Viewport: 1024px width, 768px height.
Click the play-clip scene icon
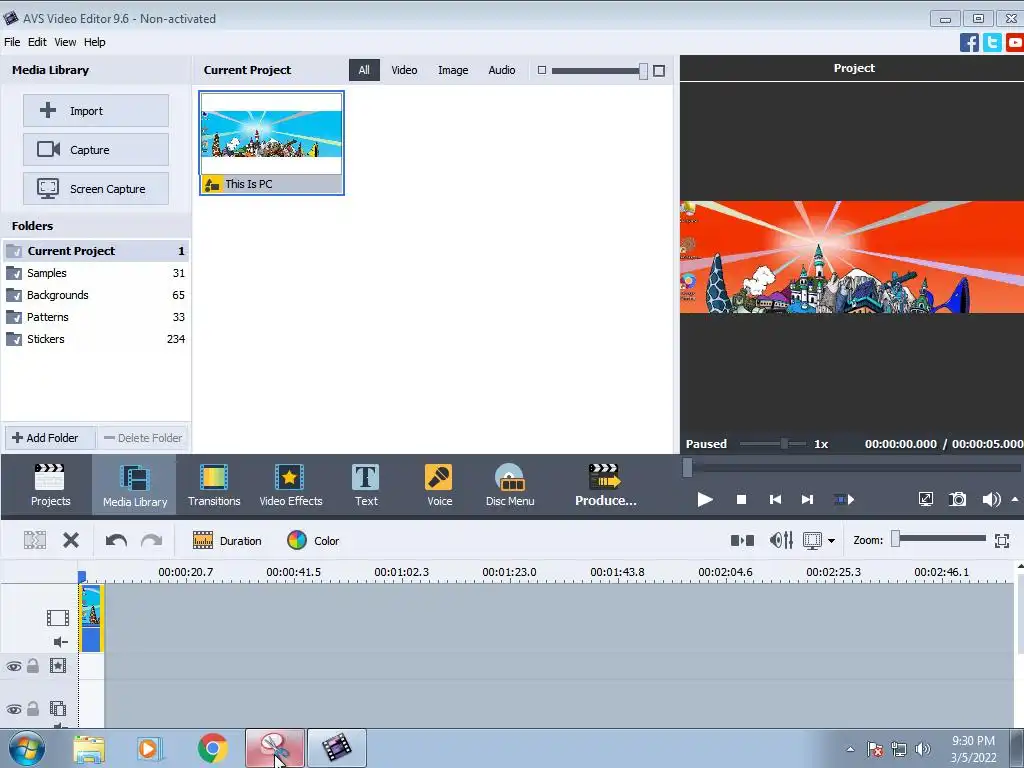click(844, 500)
